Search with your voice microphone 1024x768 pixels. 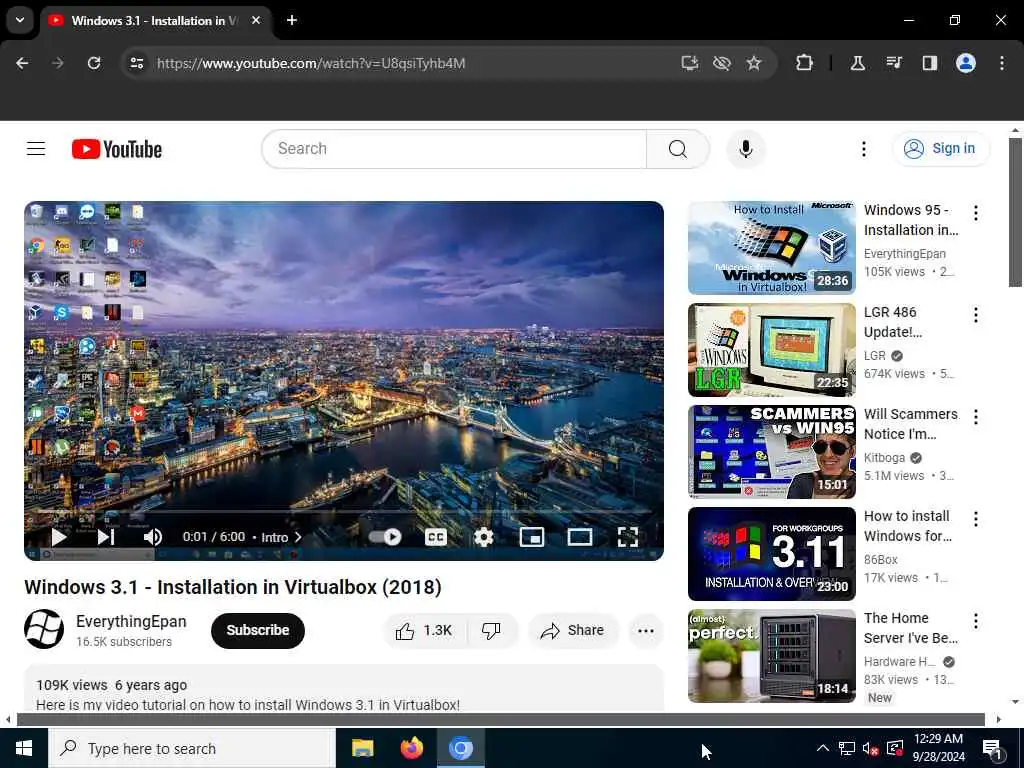point(745,149)
